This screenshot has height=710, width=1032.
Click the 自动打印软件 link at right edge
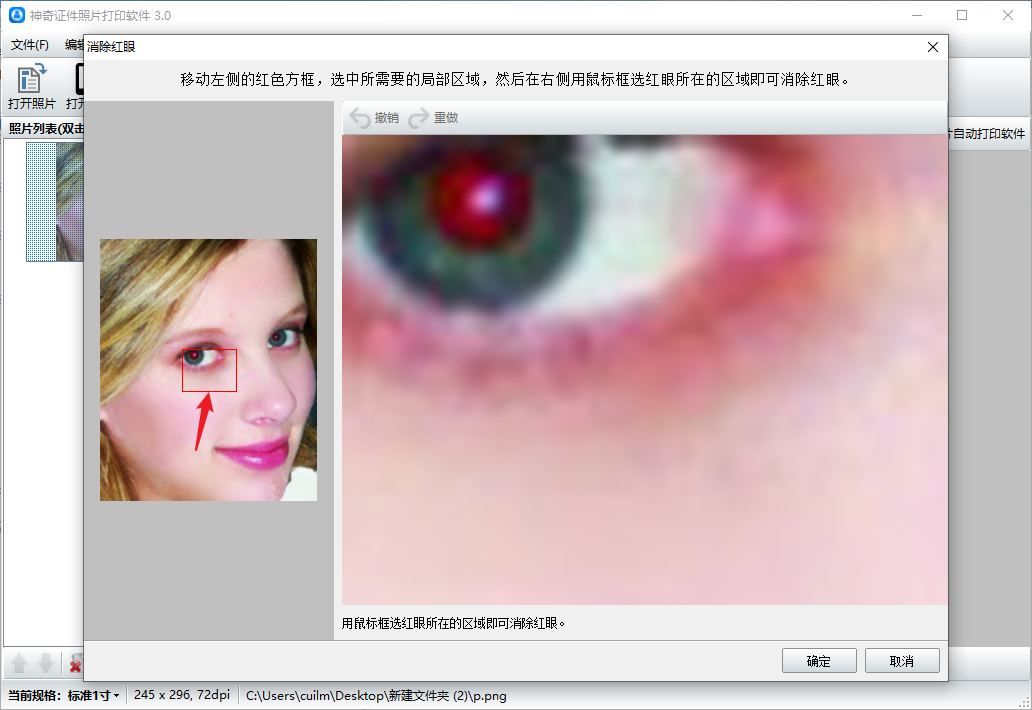(x=988, y=134)
